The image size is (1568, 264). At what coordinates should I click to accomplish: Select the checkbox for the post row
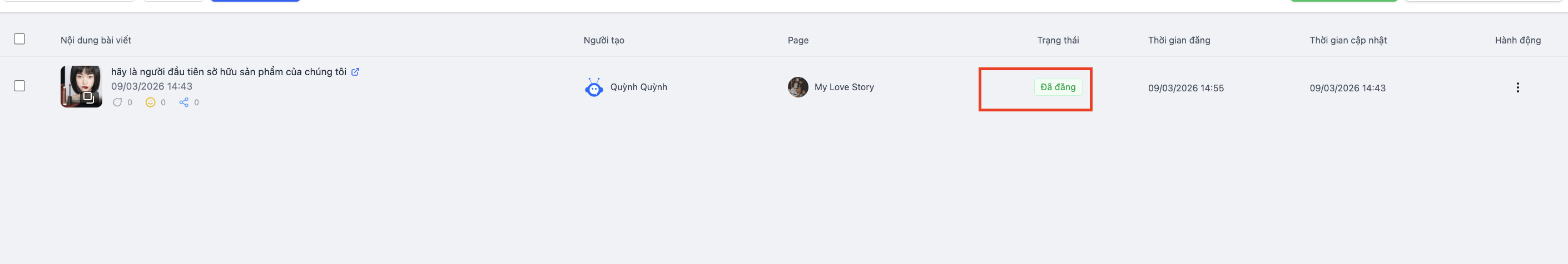19,86
